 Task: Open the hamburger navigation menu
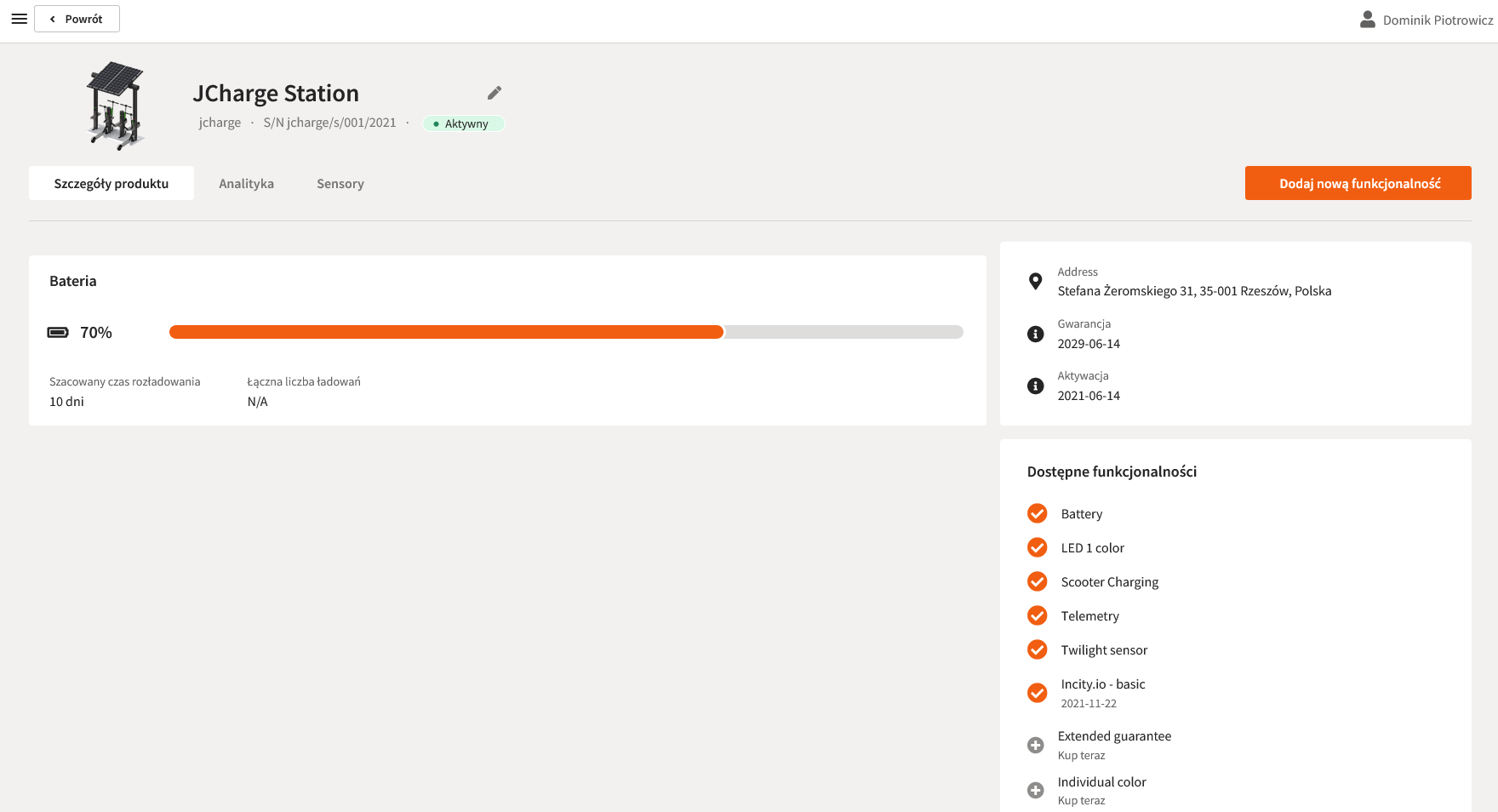[x=19, y=19]
